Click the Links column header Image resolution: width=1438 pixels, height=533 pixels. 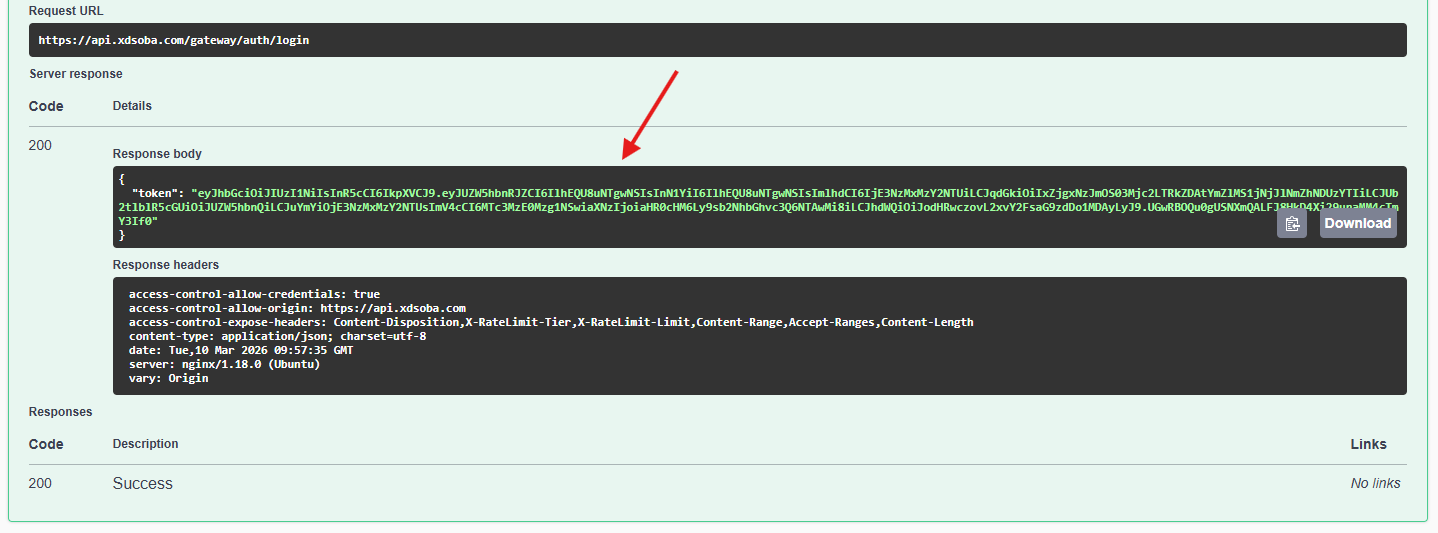1368,444
